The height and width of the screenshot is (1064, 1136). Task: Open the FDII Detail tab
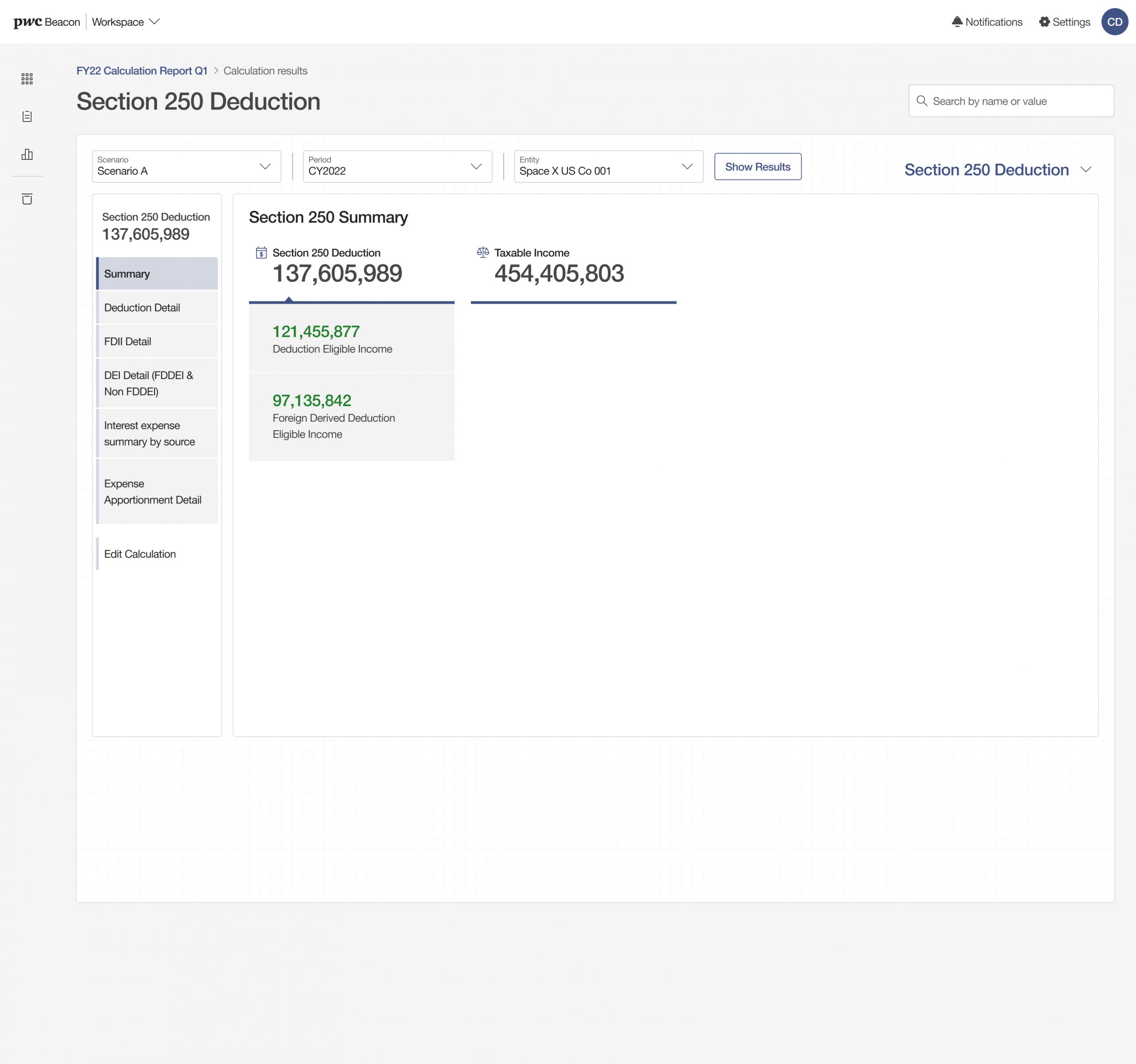(157, 341)
